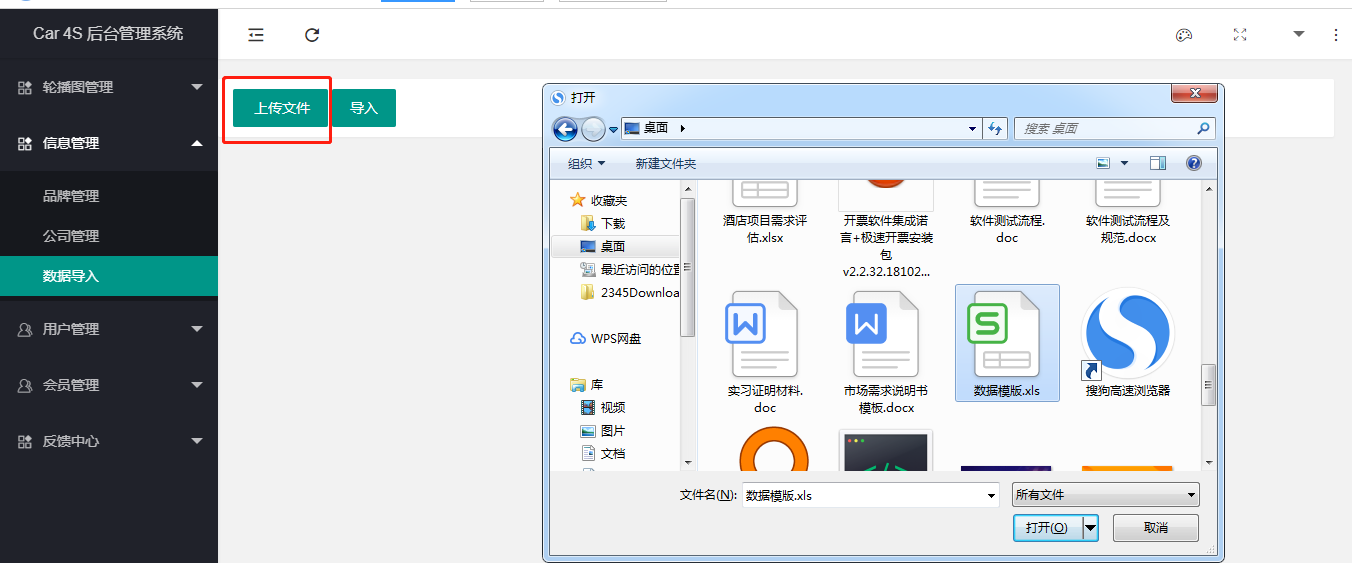Open the view options dropdown arrow
Screen dimensions: 1352x563
(1124, 163)
